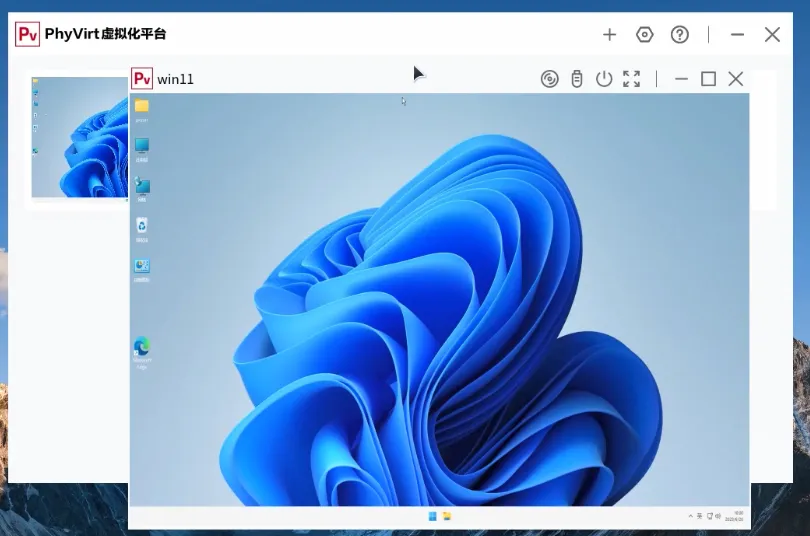
Task: Maximize the win11 VM window
Action: (708, 79)
